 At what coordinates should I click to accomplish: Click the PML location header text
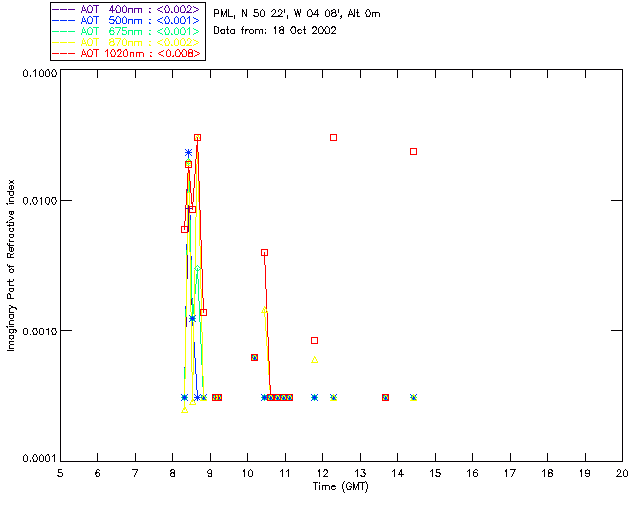tap(297, 14)
